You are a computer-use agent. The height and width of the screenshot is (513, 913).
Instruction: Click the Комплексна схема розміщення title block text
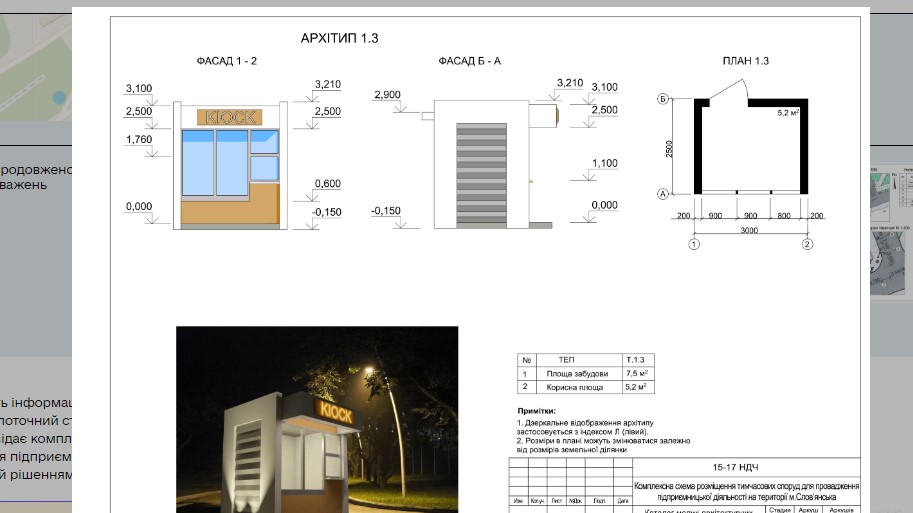point(746,491)
